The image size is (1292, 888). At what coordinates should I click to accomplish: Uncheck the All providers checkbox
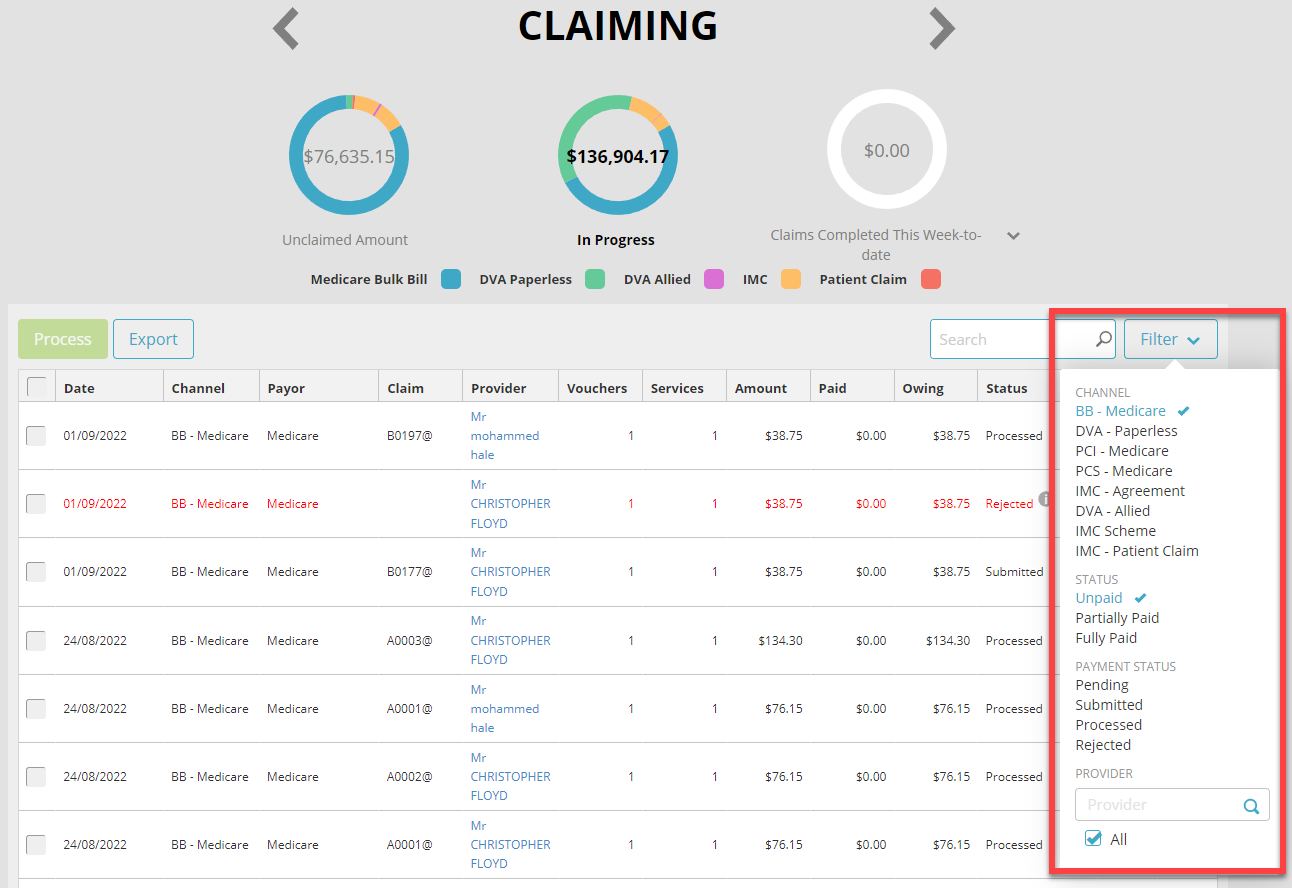point(1094,839)
